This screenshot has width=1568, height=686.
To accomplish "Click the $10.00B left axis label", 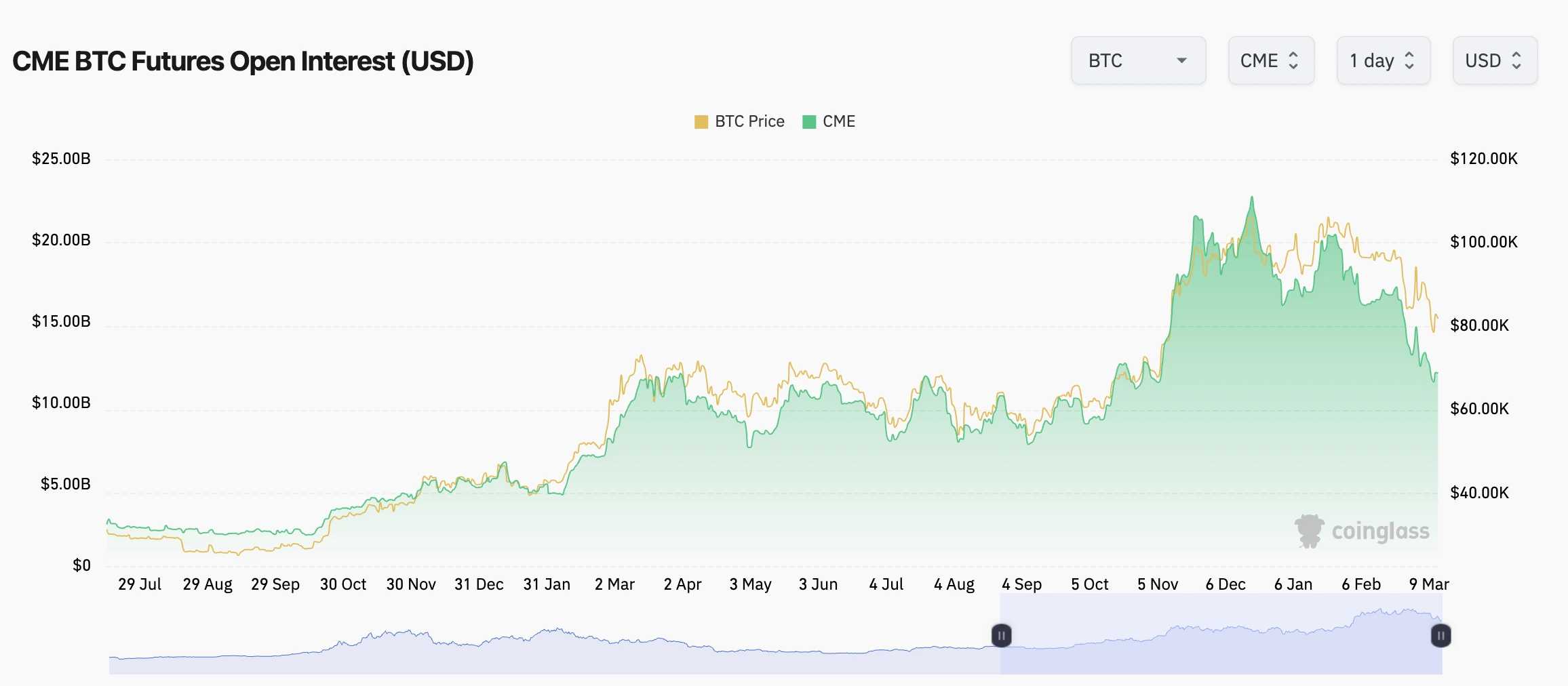I will coord(61,403).
